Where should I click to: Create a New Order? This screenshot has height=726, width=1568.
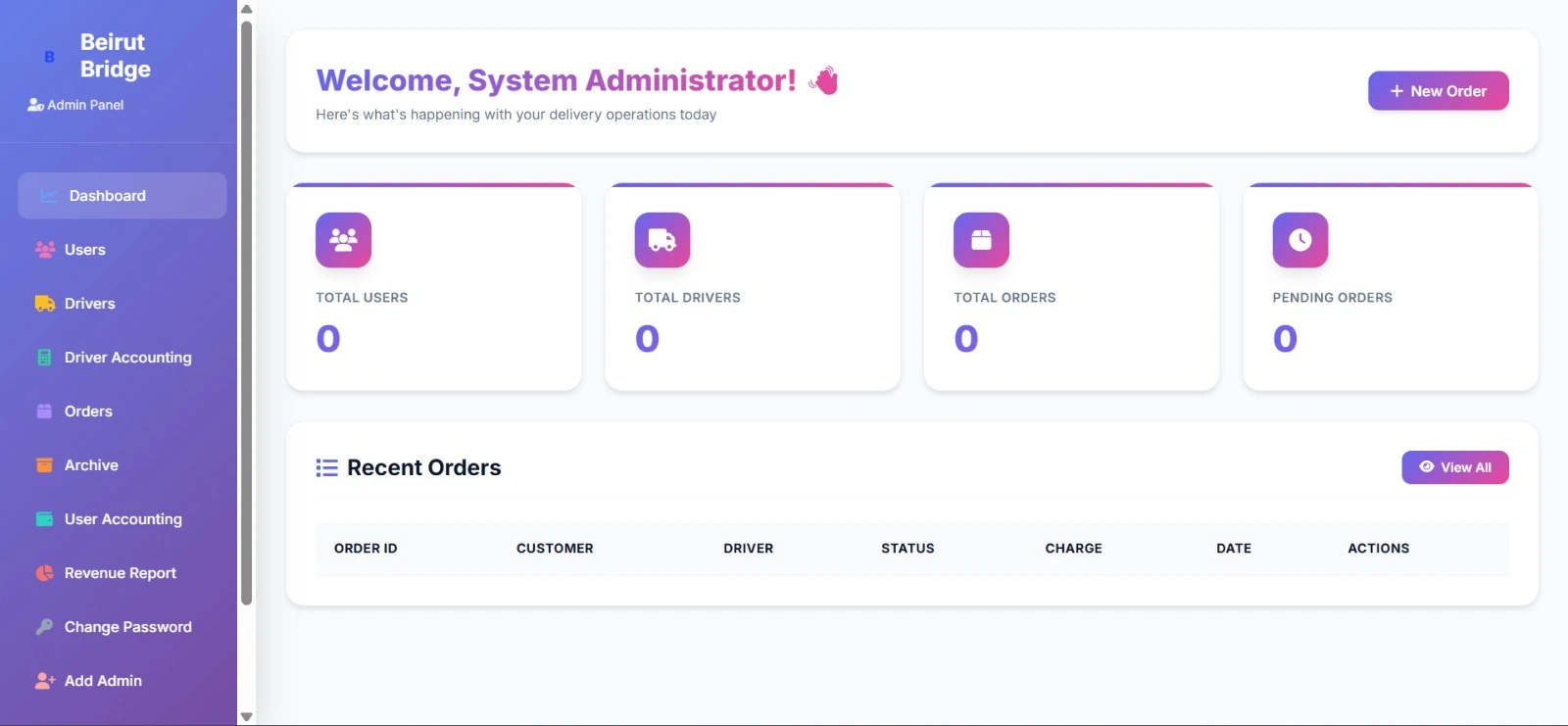click(x=1438, y=91)
